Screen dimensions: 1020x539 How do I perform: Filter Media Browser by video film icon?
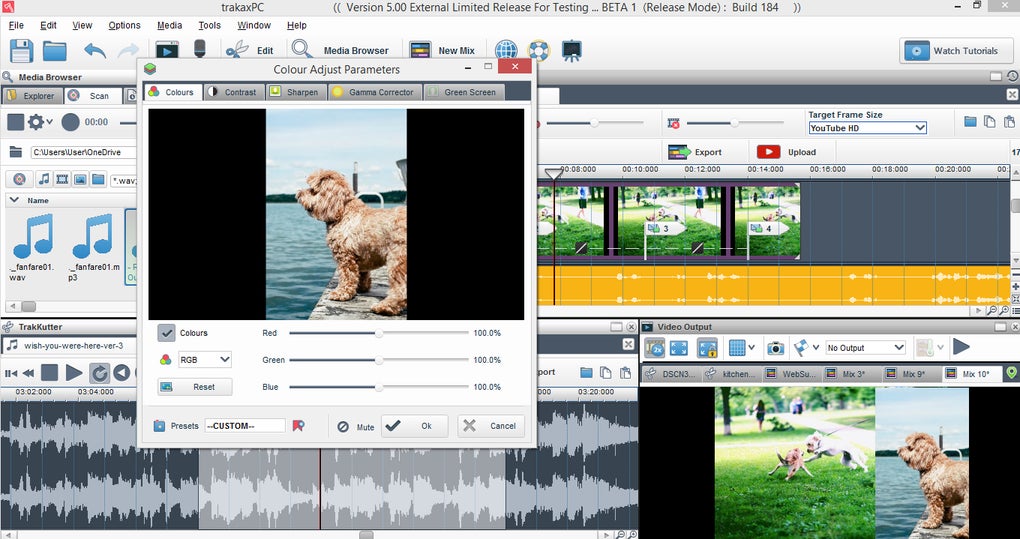pyautogui.click(x=62, y=179)
